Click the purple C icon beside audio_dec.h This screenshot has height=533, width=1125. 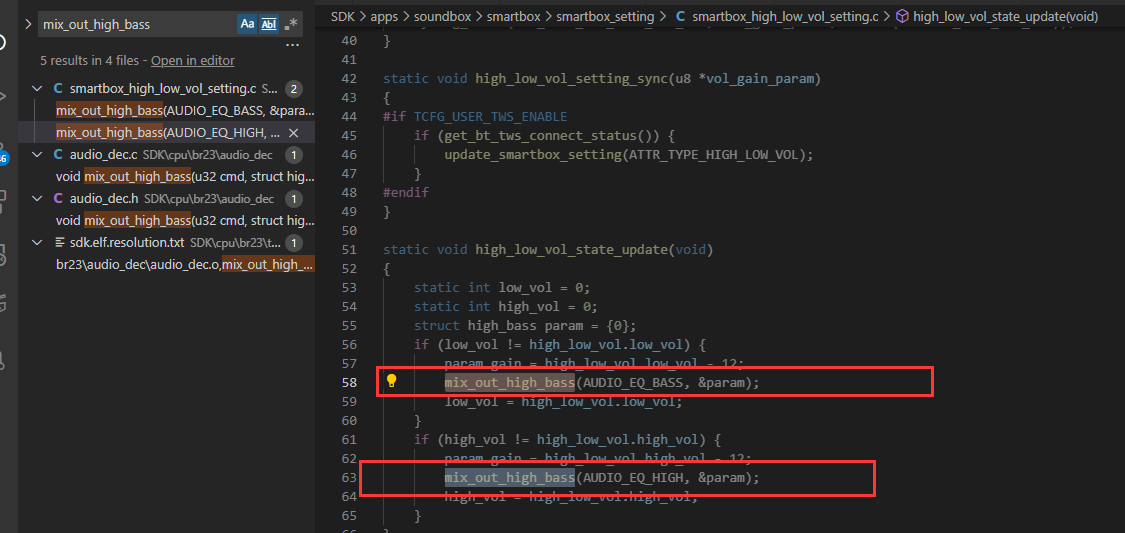coord(58,199)
